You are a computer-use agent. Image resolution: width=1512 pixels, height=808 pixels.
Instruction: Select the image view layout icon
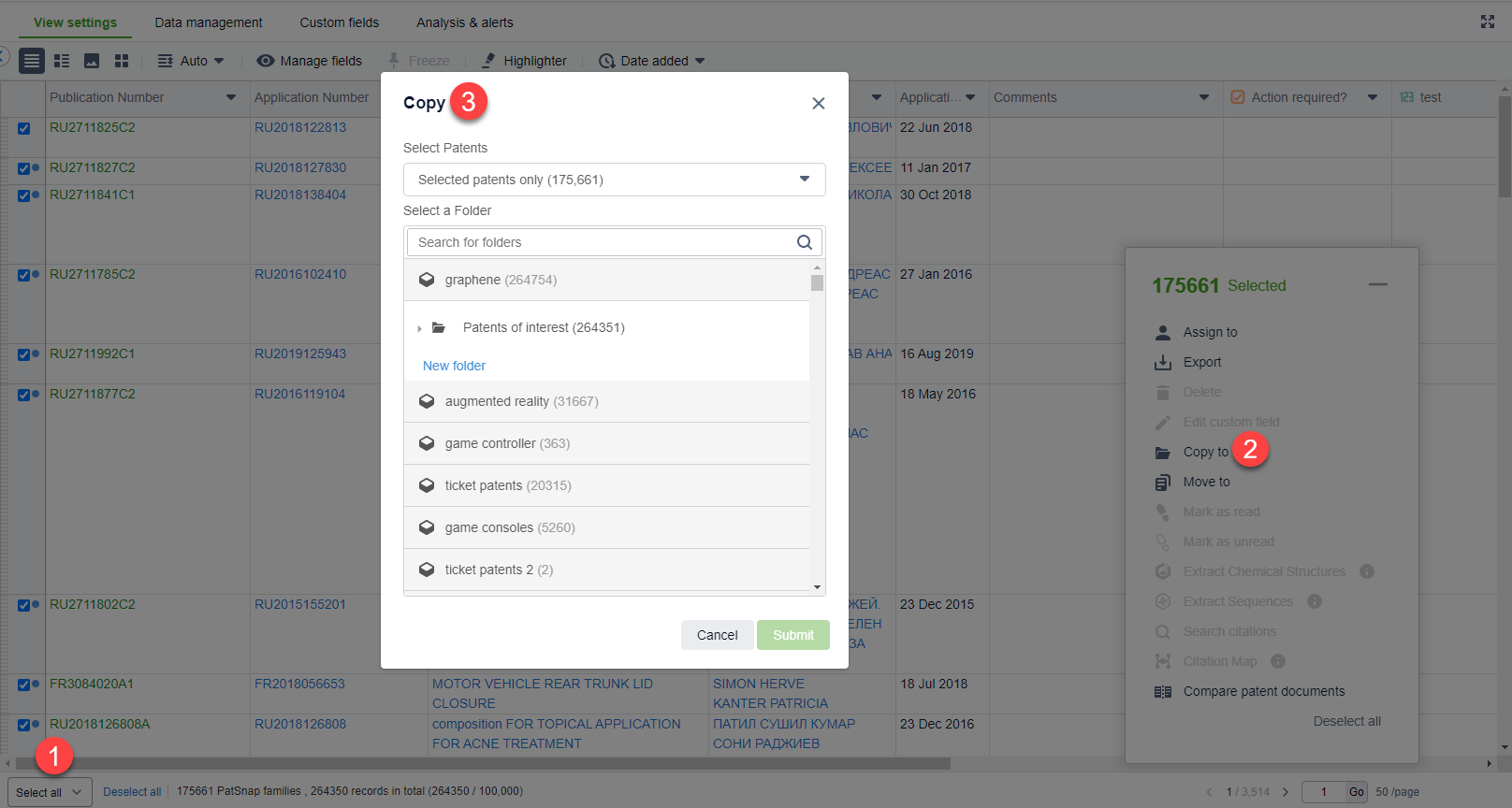92,61
